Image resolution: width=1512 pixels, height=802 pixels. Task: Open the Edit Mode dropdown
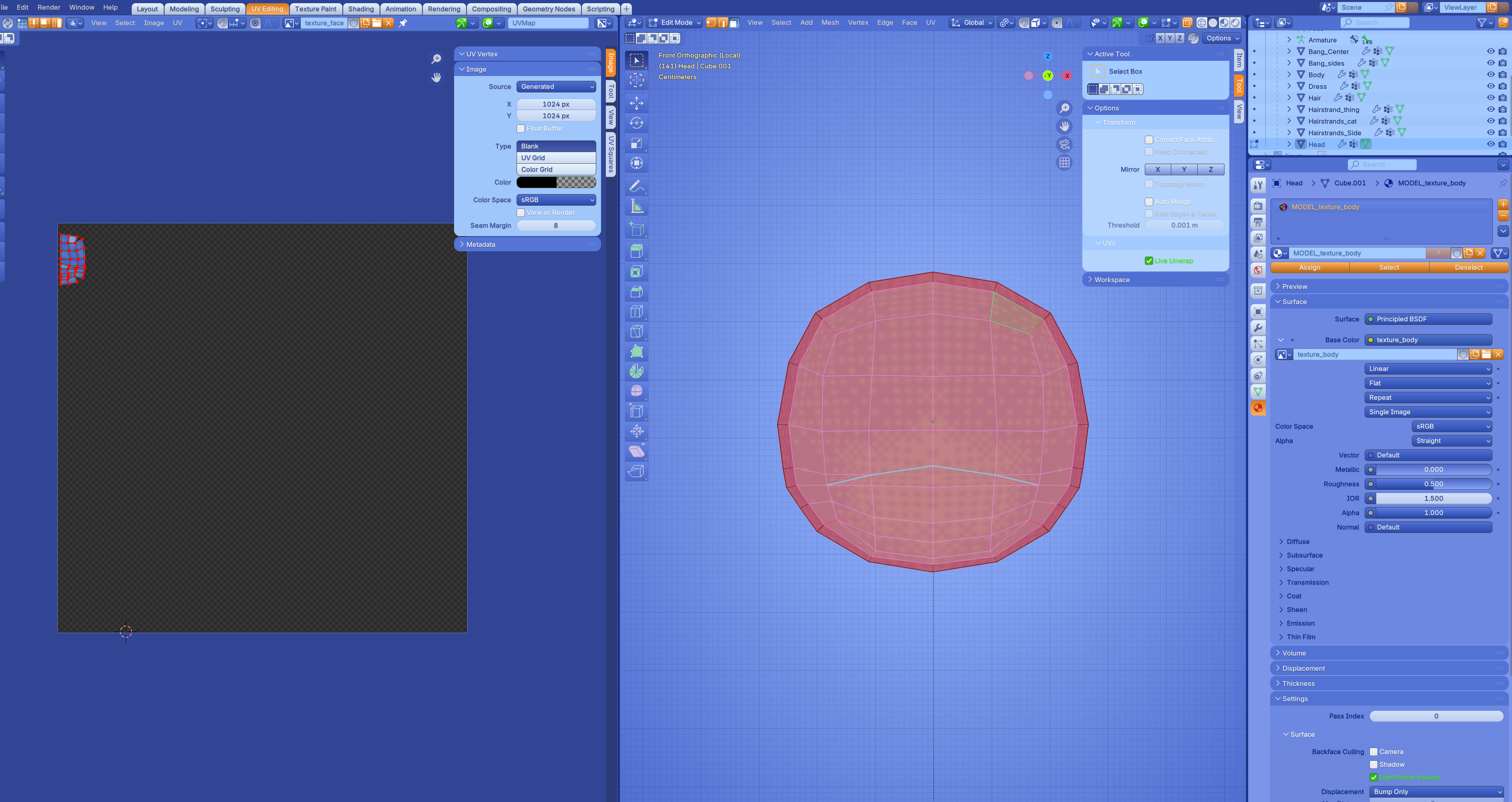pyautogui.click(x=675, y=23)
